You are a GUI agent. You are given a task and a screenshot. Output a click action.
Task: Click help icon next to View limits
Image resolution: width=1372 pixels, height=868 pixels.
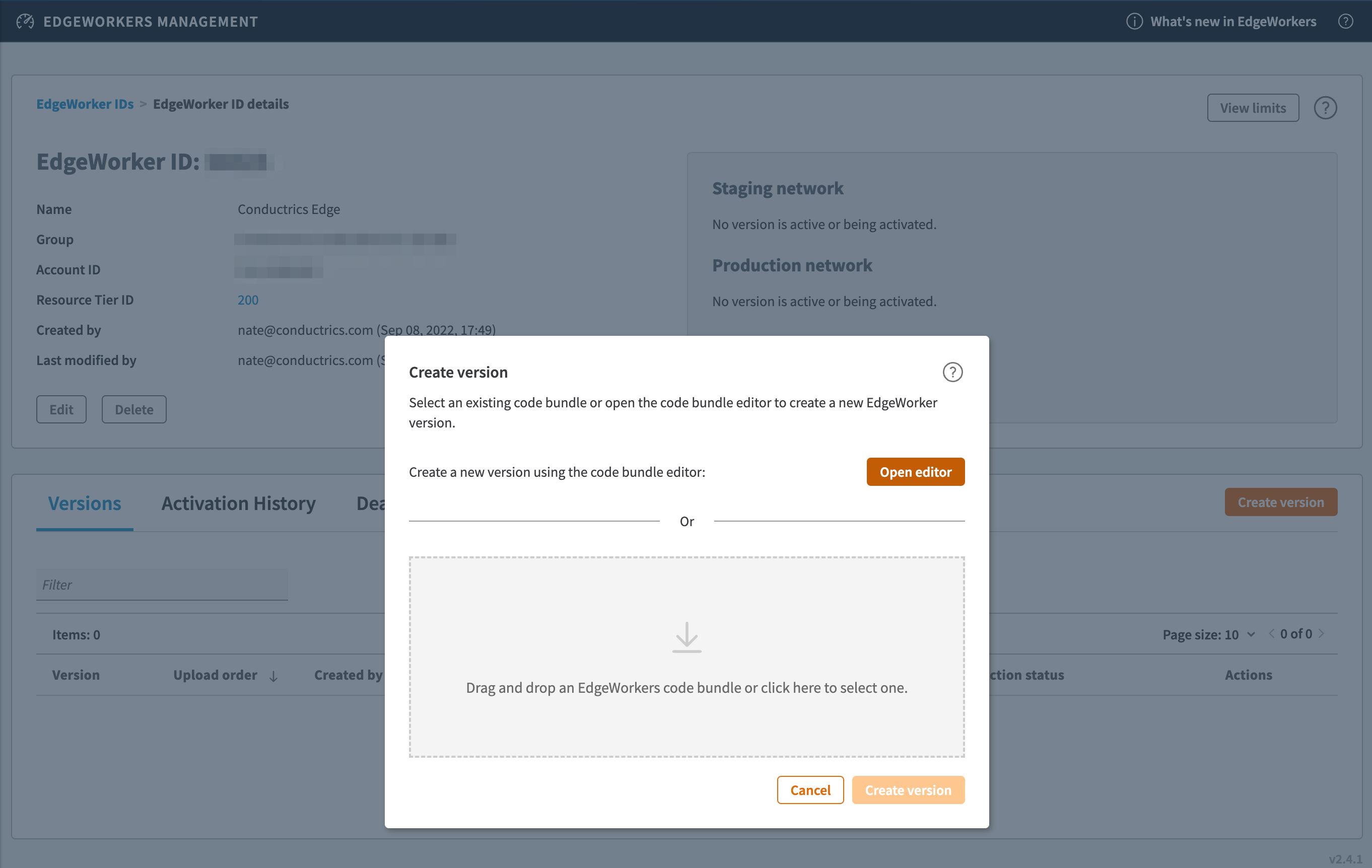click(x=1325, y=108)
